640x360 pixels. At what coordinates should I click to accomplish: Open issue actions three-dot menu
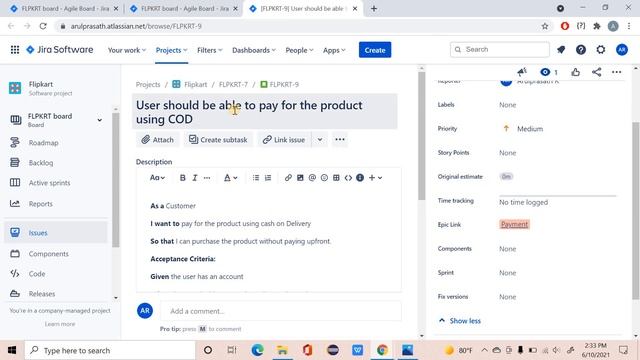[x=616, y=72]
